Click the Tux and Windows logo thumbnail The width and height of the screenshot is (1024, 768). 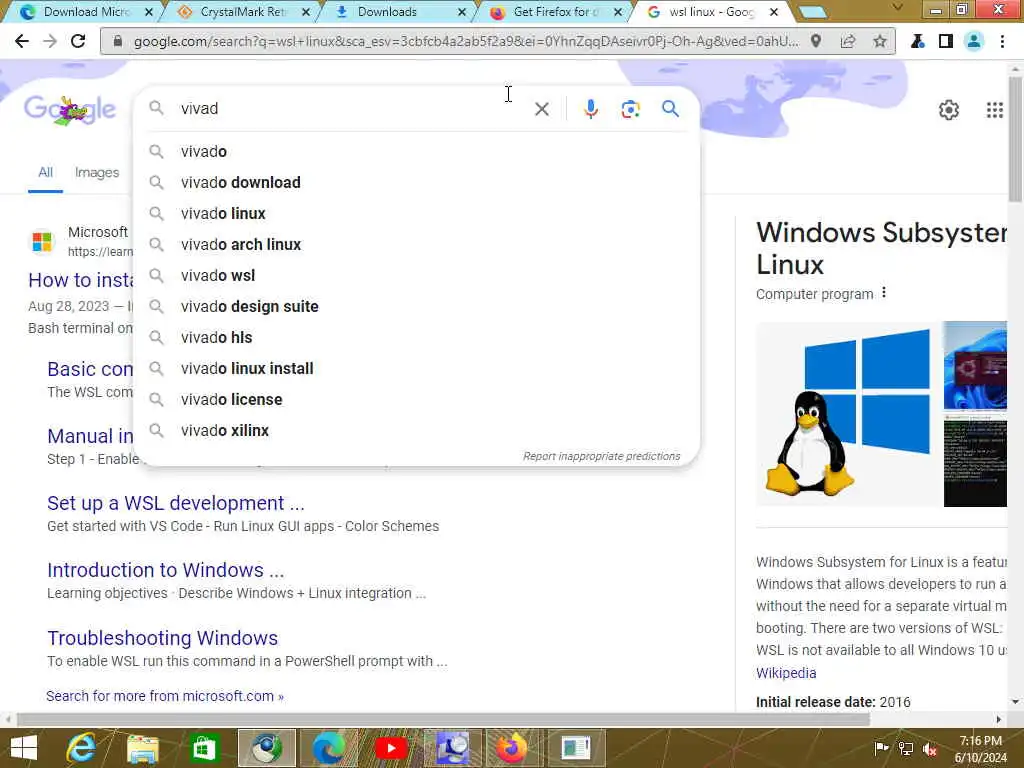[848, 414]
